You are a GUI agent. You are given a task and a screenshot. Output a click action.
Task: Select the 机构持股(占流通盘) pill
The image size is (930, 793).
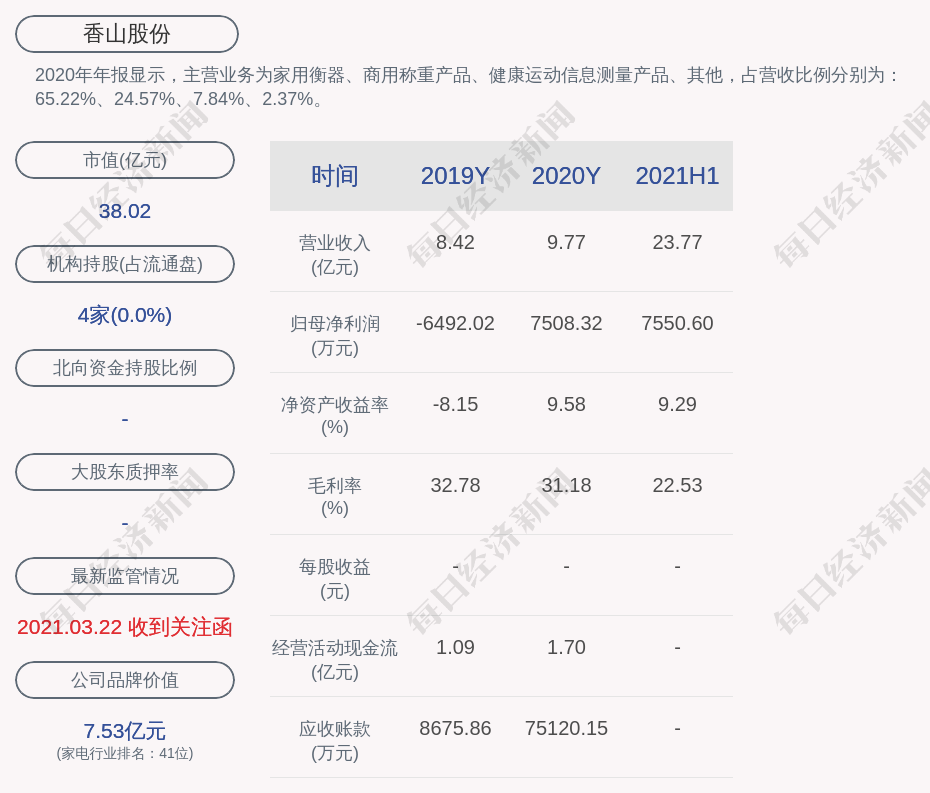click(x=125, y=264)
